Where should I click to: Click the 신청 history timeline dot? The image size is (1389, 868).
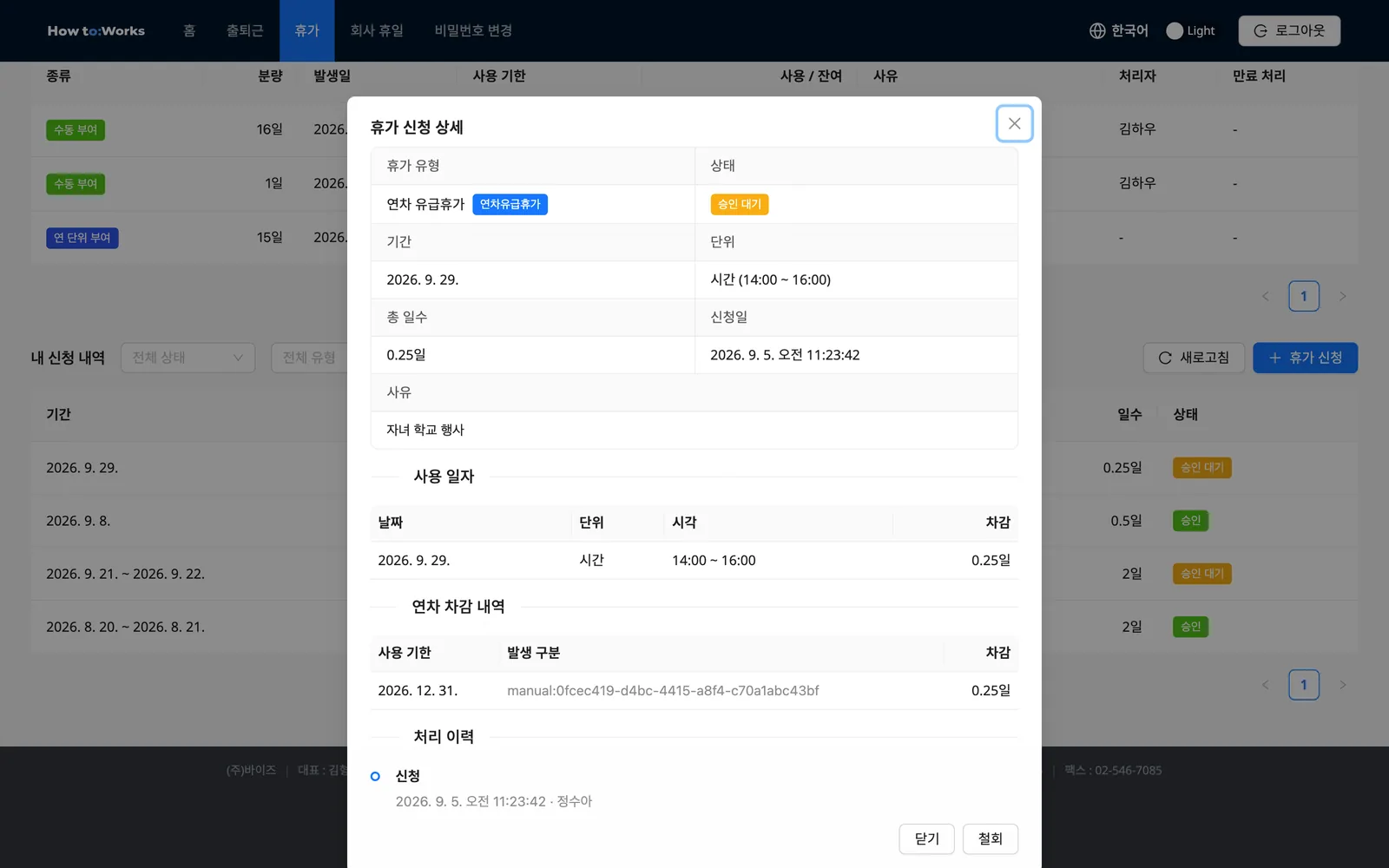[x=375, y=776]
